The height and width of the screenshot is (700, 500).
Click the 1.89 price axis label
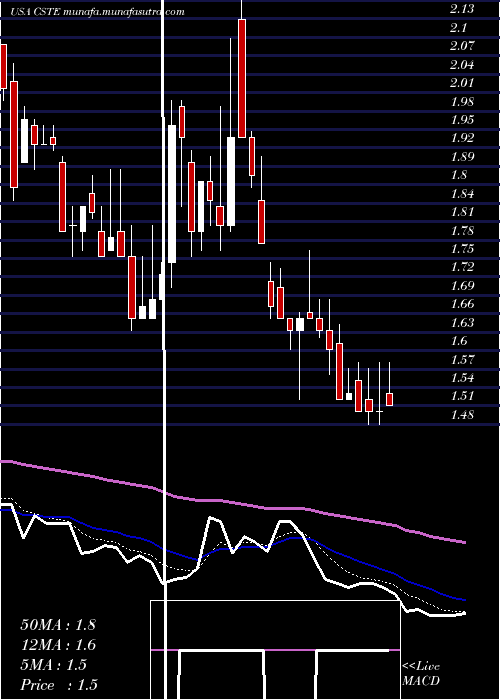pos(462,157)
